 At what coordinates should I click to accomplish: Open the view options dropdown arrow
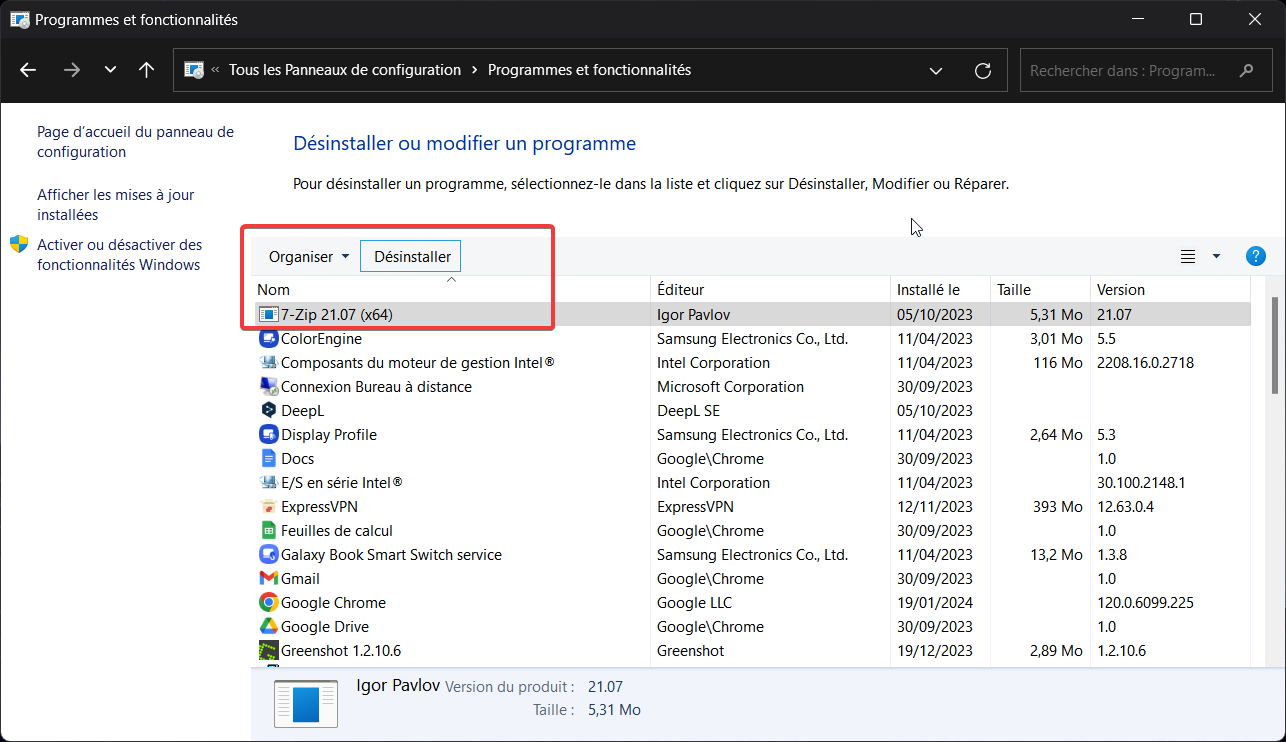1216,256
